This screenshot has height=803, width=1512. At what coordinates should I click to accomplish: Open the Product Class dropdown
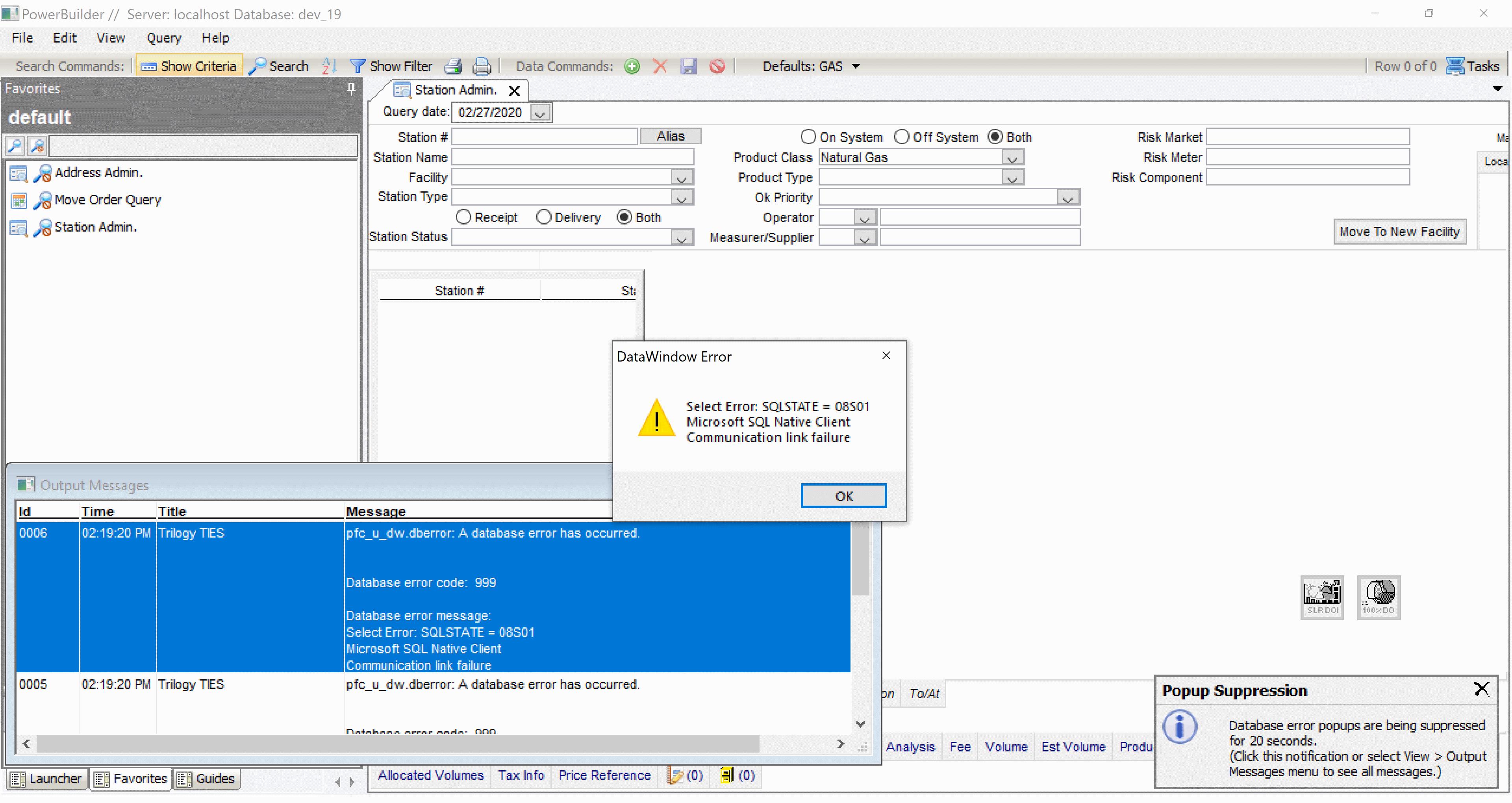(1012, 157)
